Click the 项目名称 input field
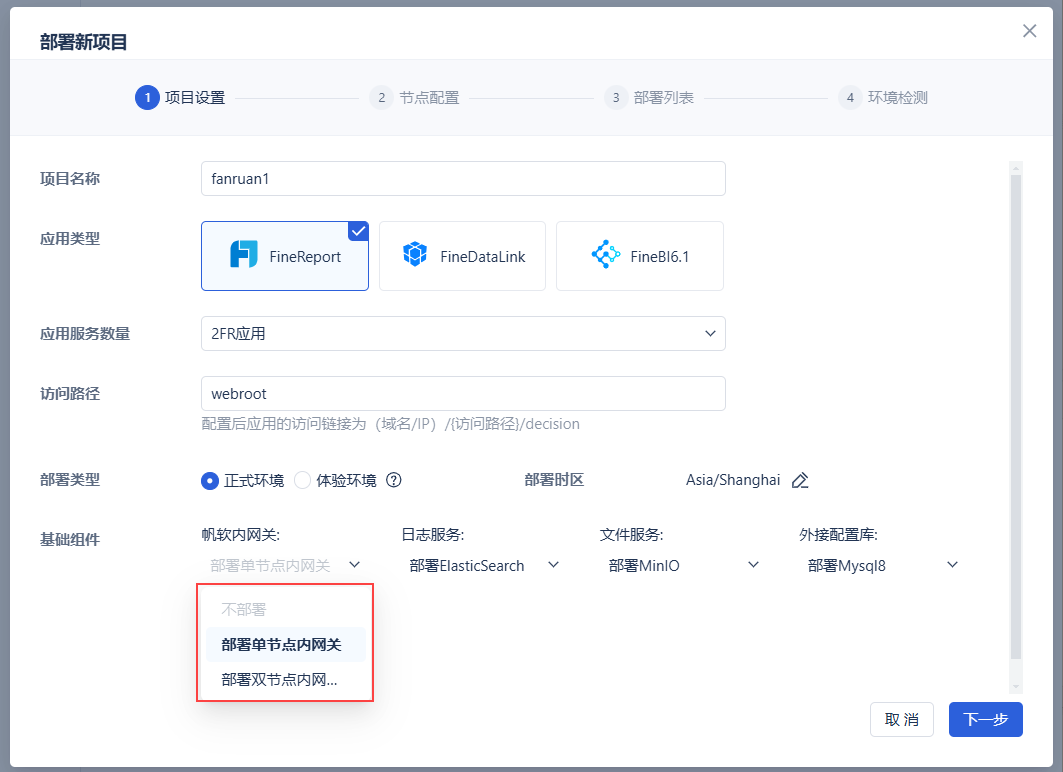This screenshot has width=1063, height=772. pyautogui.click(x=463, y=178)
